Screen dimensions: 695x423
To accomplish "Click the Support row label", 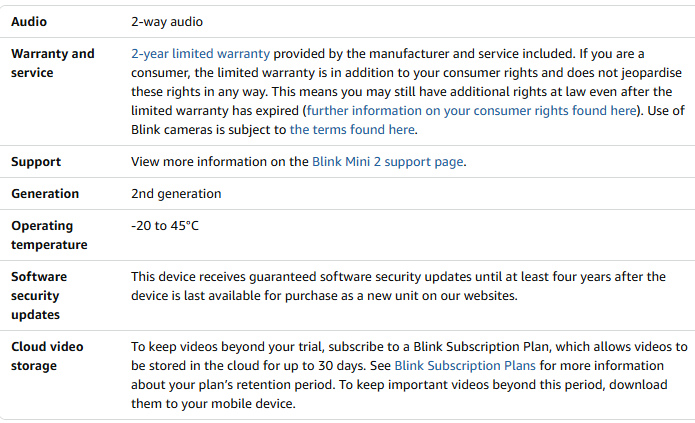I will coord(35,161).
